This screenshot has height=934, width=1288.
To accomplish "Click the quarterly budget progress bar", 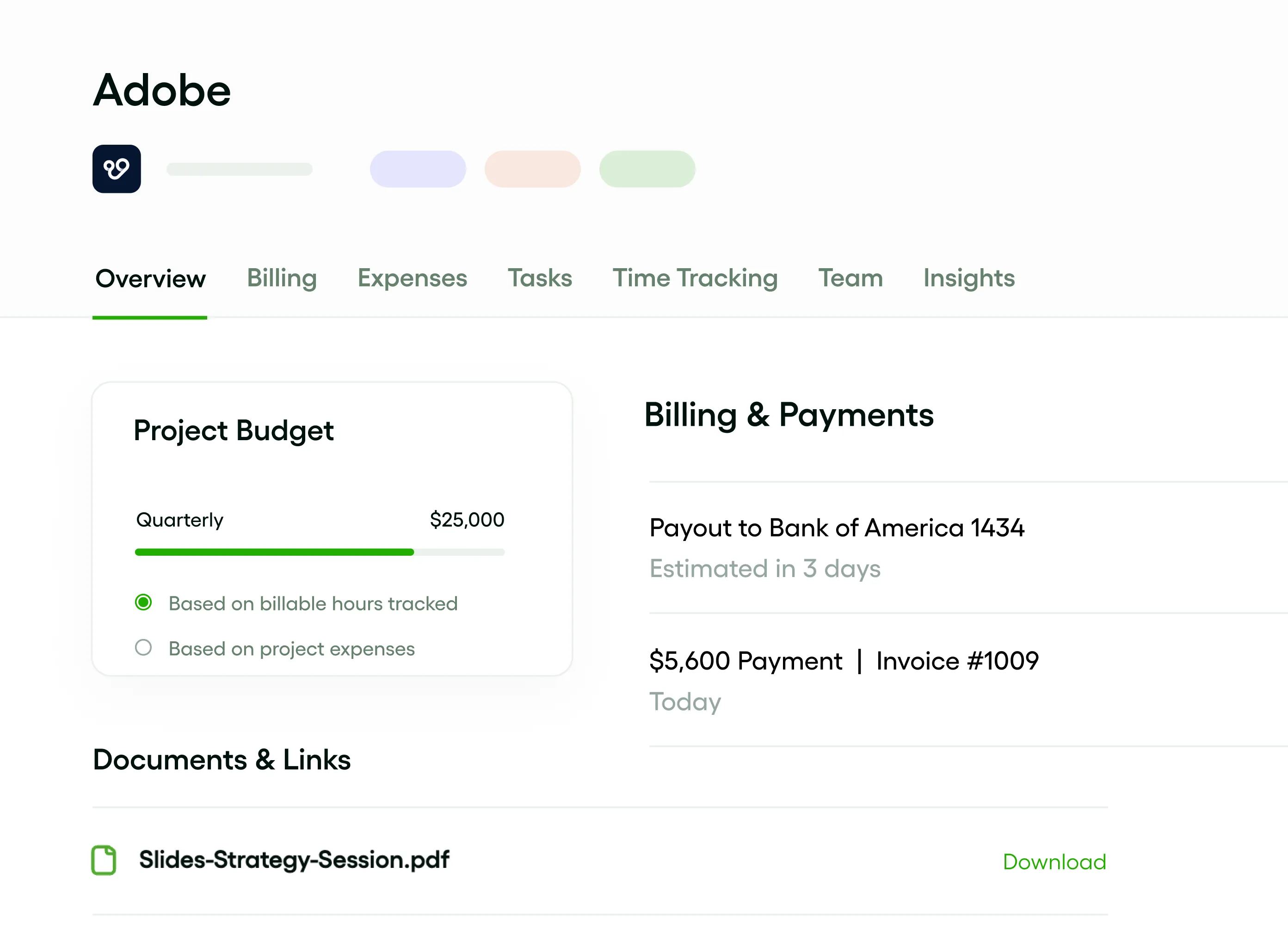I will pos(320,552).
